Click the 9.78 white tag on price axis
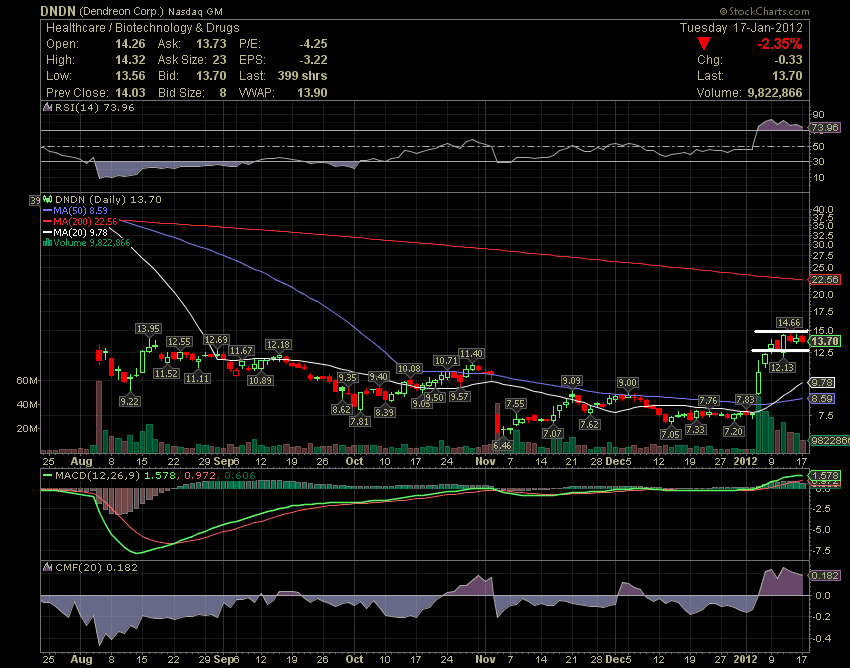The width and height of the screenshot is (850, 668). pos(822,383)
